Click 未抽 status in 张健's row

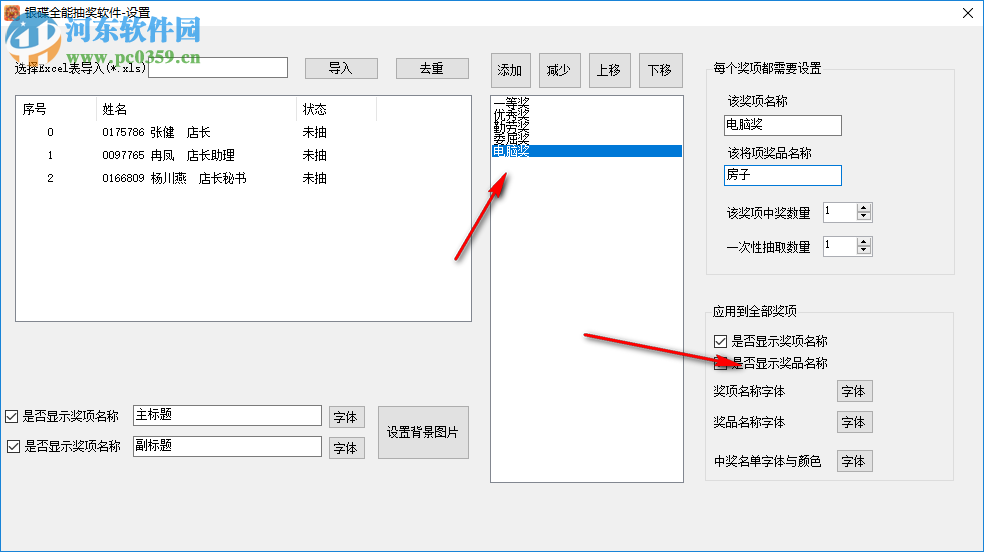[314, 132]
